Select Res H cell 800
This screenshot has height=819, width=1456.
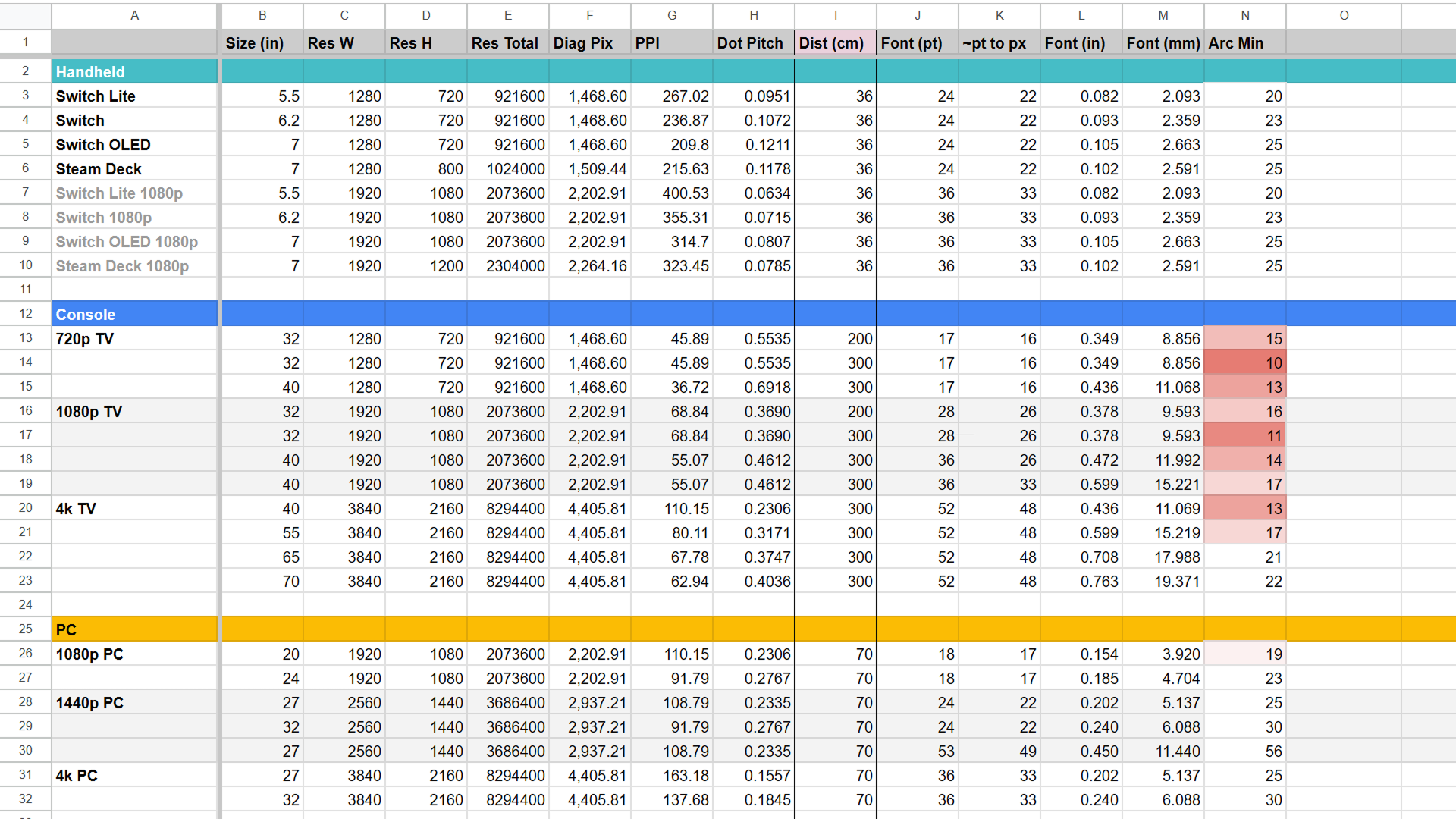point(426,168)
